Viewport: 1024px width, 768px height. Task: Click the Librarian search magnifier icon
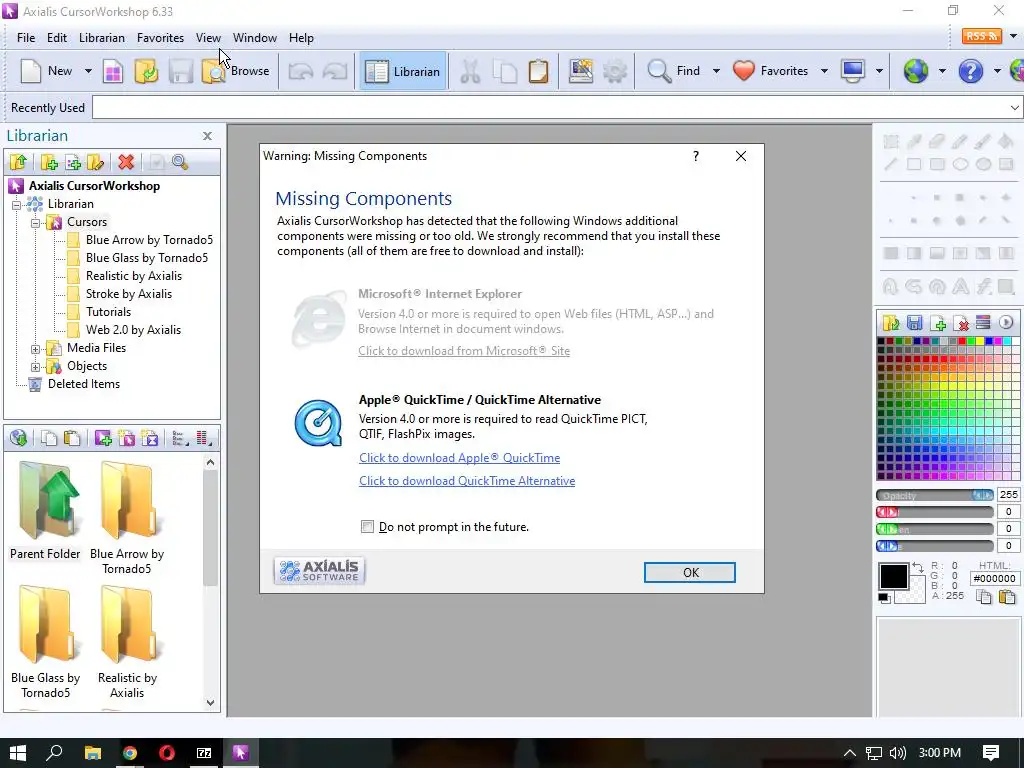pyautogui.click(x=180, y=162)
